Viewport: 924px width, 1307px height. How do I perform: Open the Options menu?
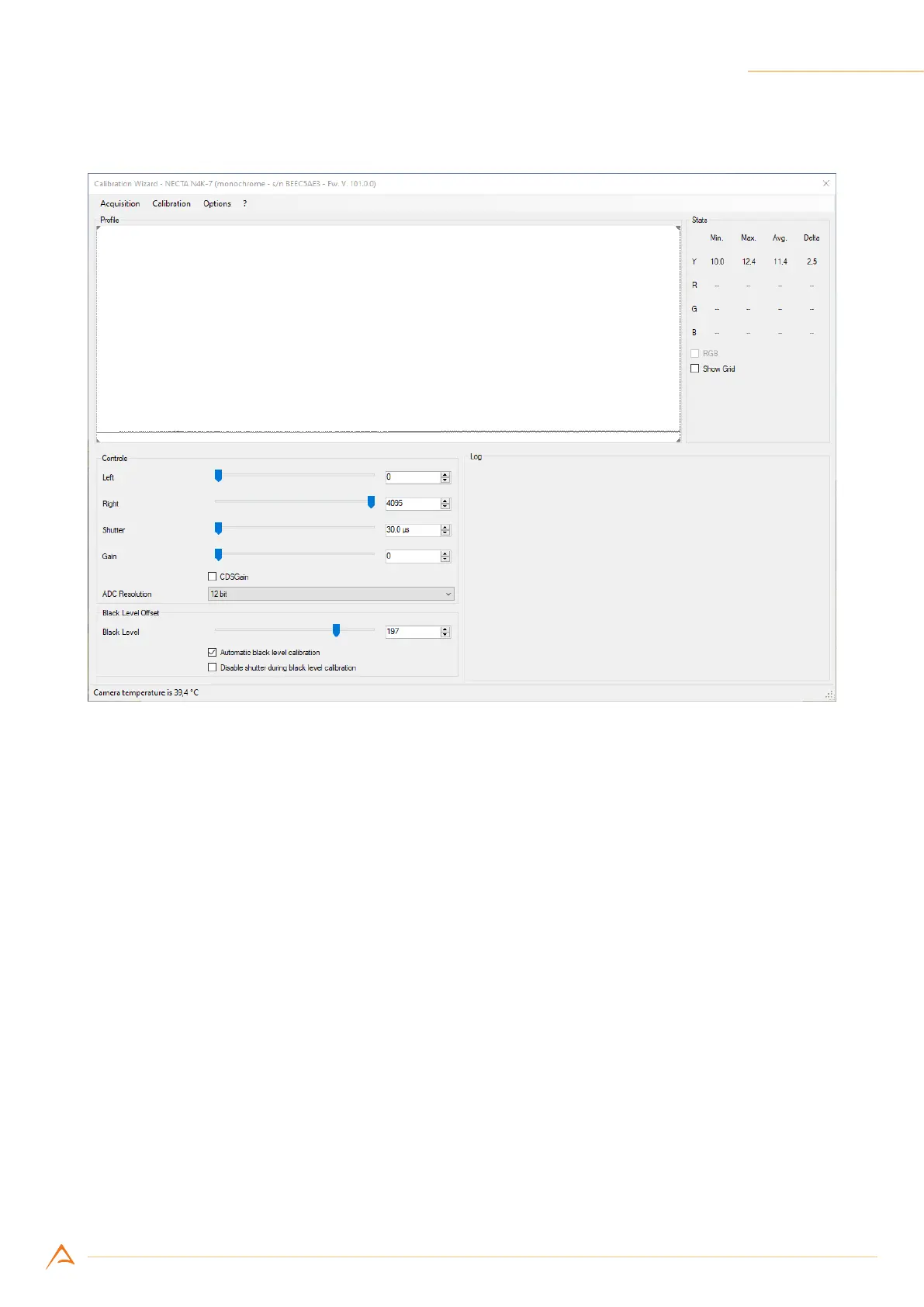[x=217, y=203]
